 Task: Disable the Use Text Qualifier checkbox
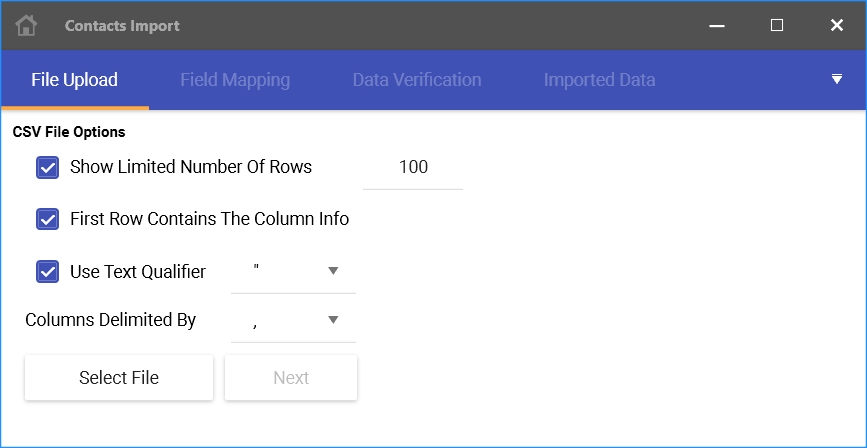[x=48, y=272]
